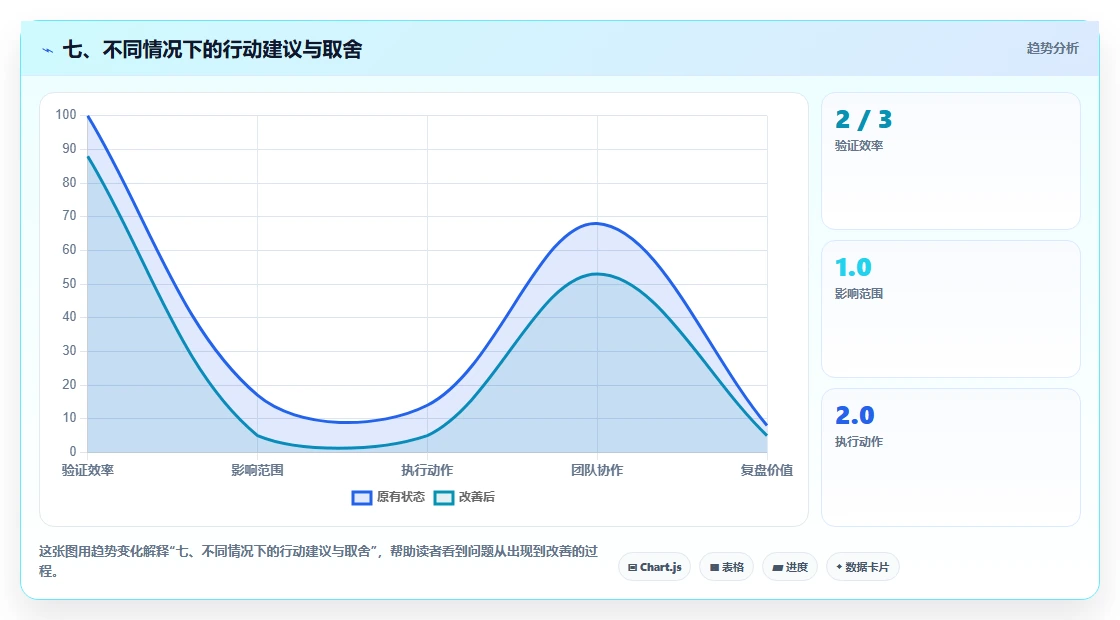The width and height of the screenshot is (1120, 620).
Task: Click the 复盘价值 x-axis label
Action: point(766,470)
